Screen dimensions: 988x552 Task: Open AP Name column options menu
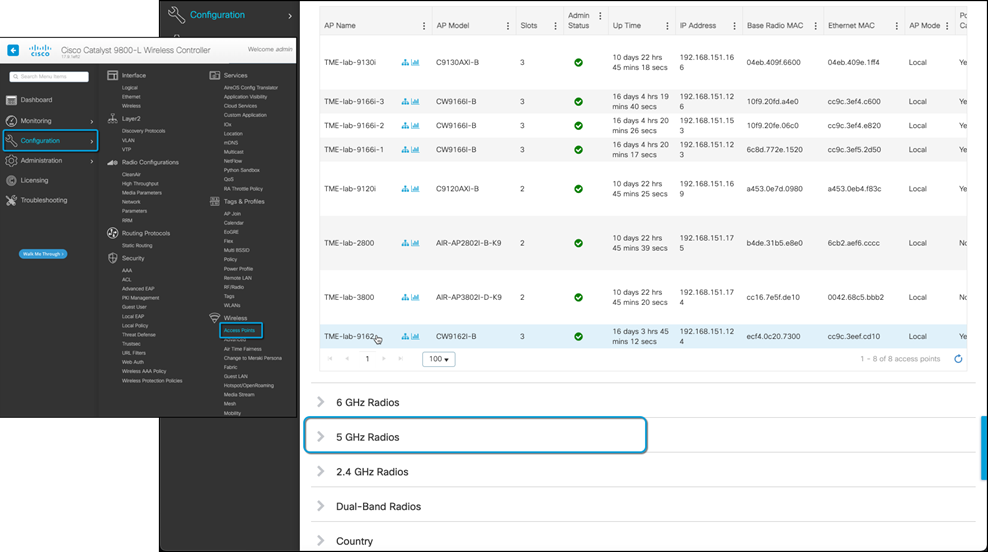coord(424,26)
